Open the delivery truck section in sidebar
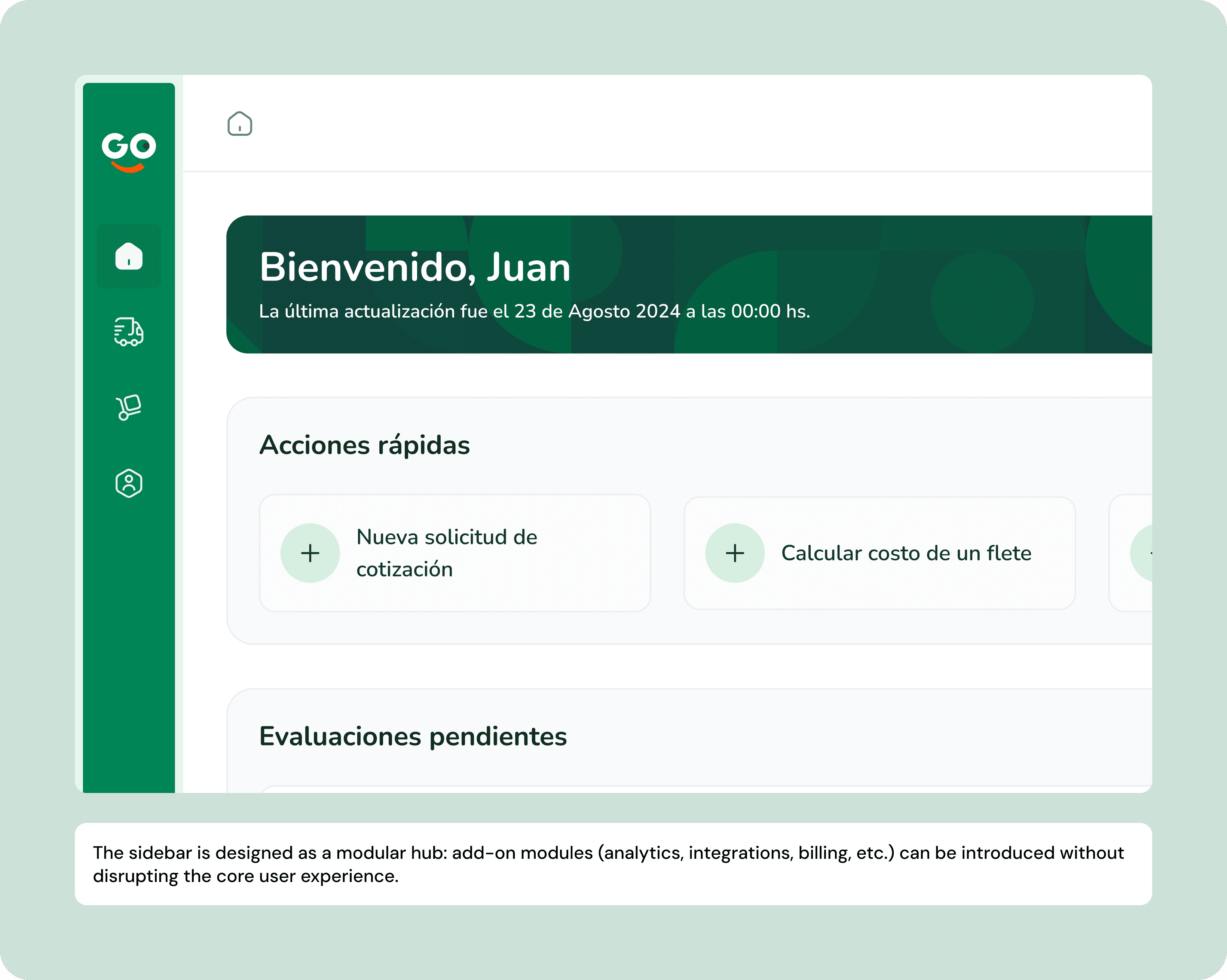Viewport: 1227px width, 980px height. [129, 332]
